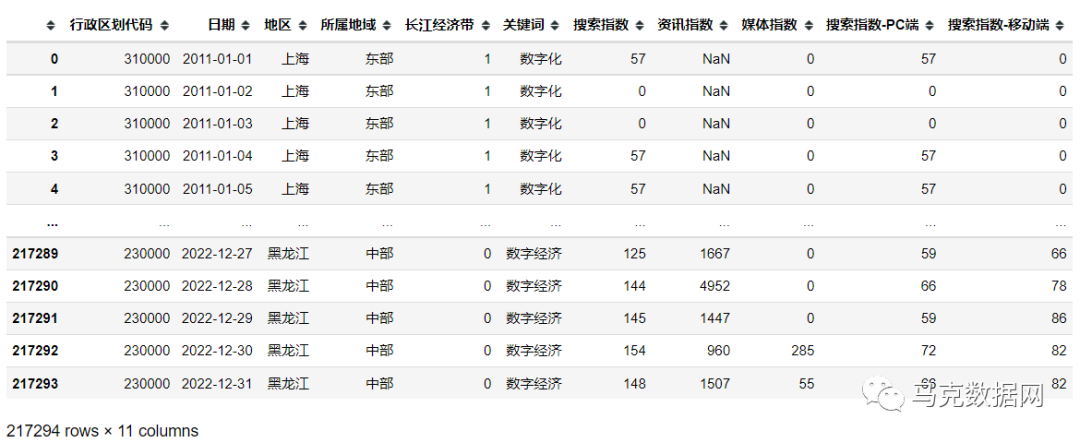Select row index 217289
This screenshot has height=443, width=1080.
[x=35, y=254]
